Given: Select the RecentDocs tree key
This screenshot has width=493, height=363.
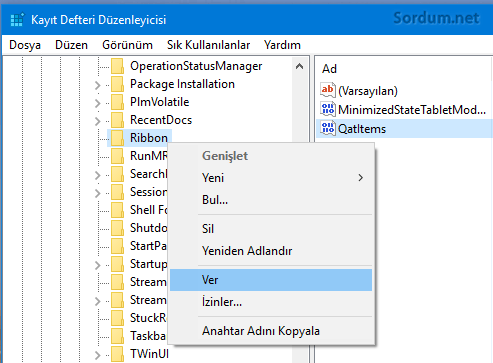Looking at the screenshot, I should point(161,120).
